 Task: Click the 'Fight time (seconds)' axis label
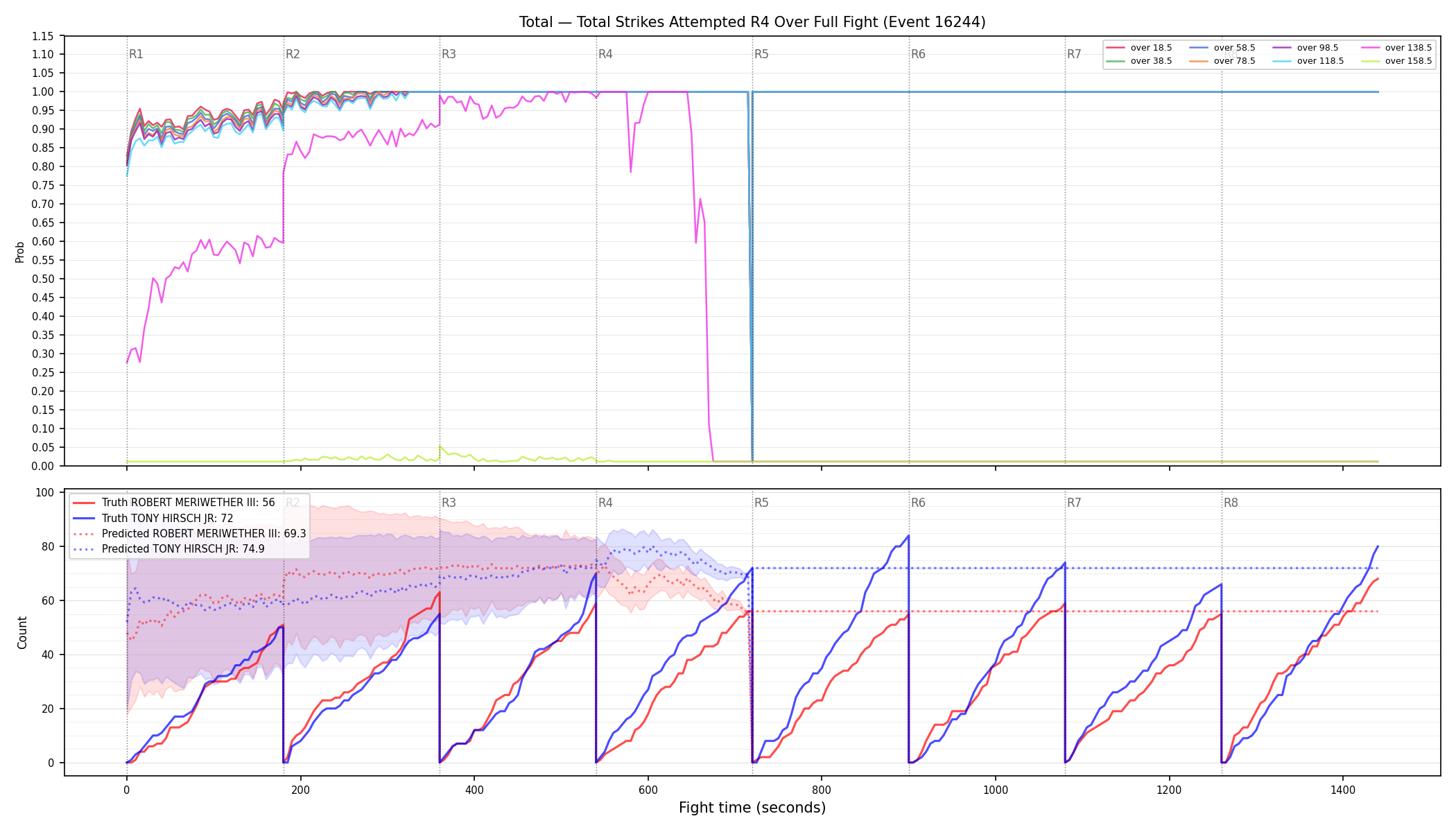click(752, 808)
